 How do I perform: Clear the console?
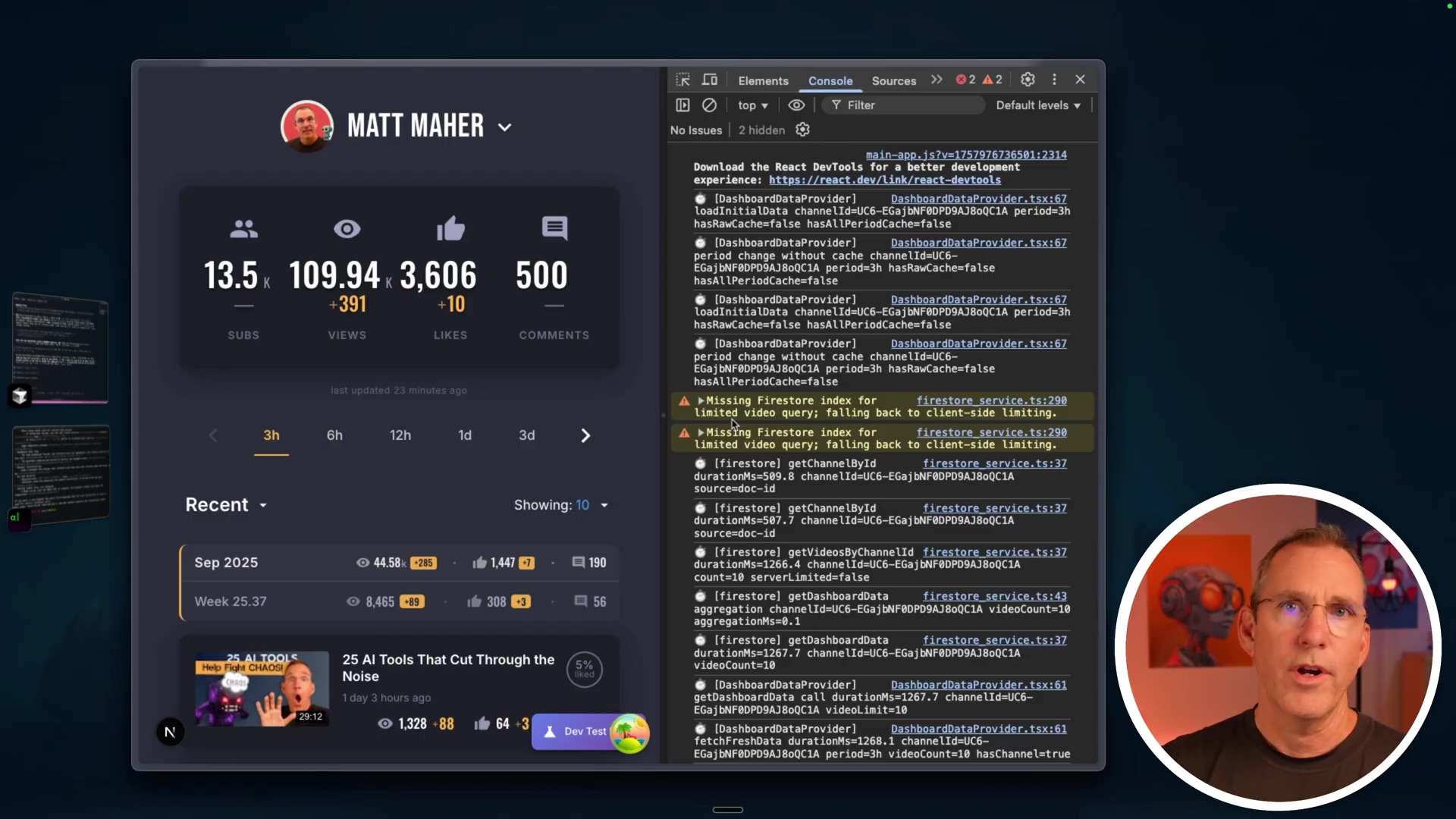pyautogui.click(x=709, y=105)
